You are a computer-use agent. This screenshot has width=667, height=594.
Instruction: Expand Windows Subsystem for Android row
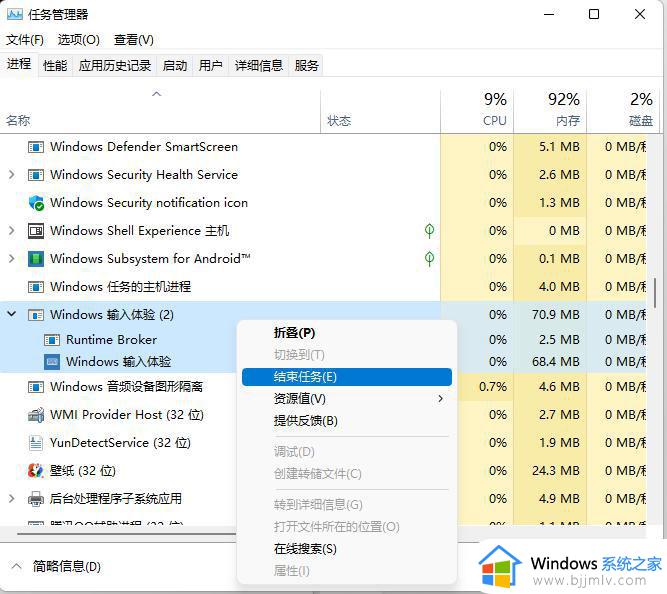click(x=11, y=259)
